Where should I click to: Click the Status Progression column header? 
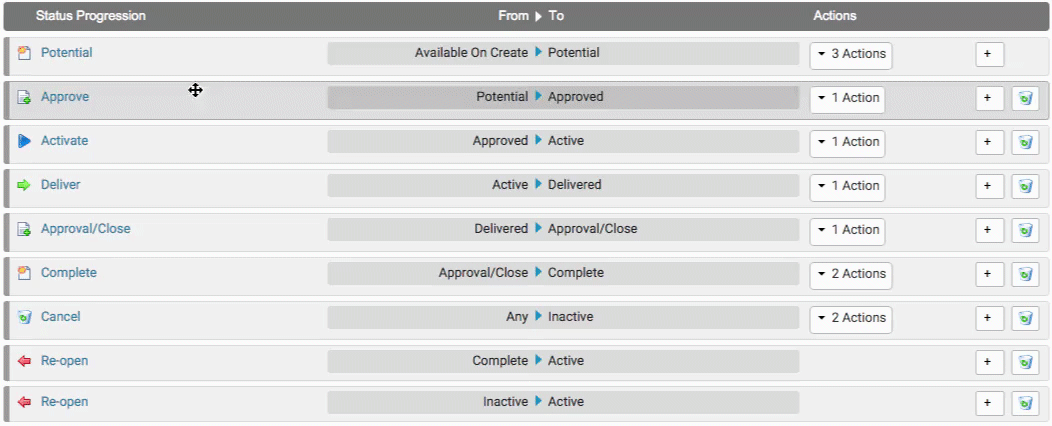(90, 16)
